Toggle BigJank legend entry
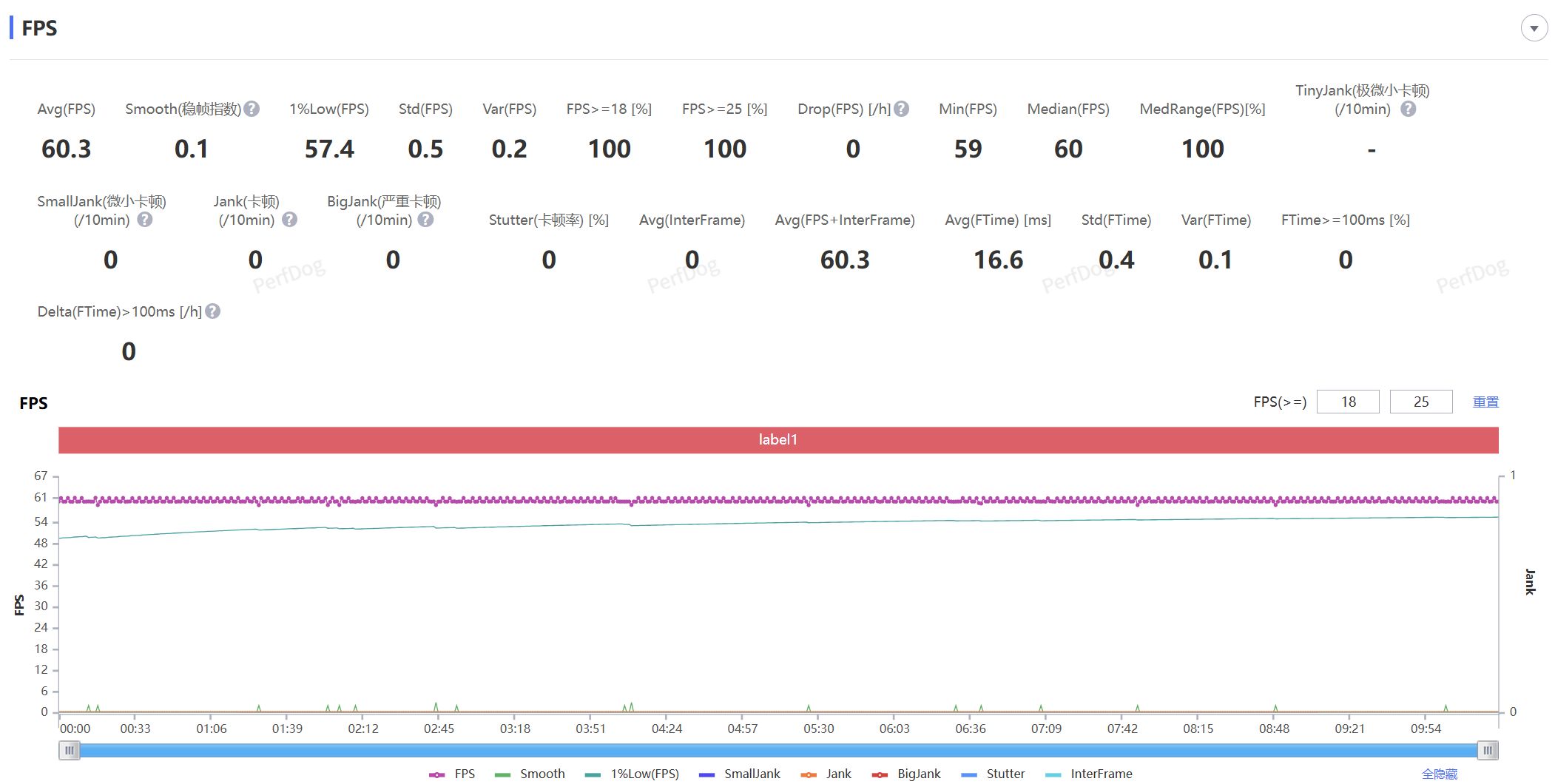This screenshot has height=784, width=1555. (906, 774)
